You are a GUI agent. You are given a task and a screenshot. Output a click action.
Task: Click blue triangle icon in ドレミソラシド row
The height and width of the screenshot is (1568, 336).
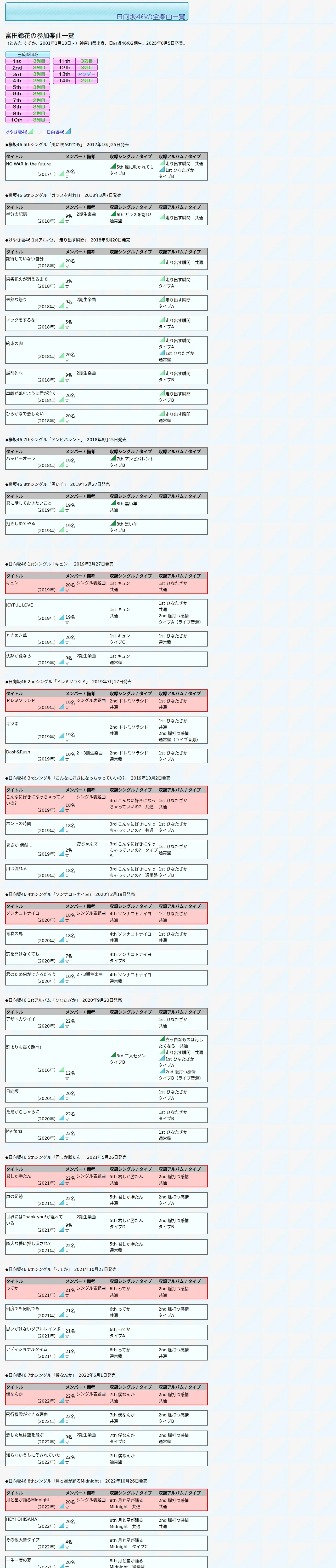click(x=61, y=707)
